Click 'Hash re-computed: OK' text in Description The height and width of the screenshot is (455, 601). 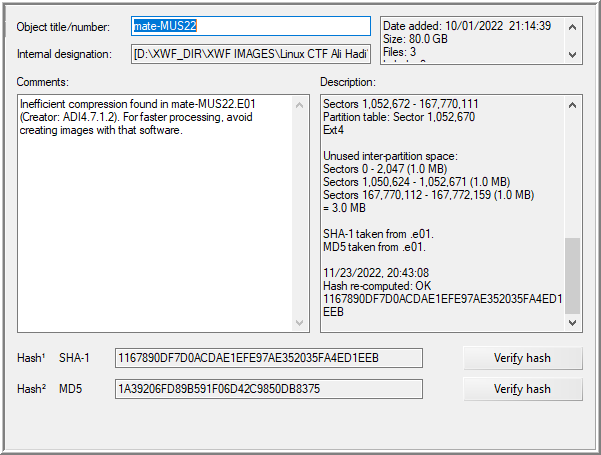[x=379, y=285]
